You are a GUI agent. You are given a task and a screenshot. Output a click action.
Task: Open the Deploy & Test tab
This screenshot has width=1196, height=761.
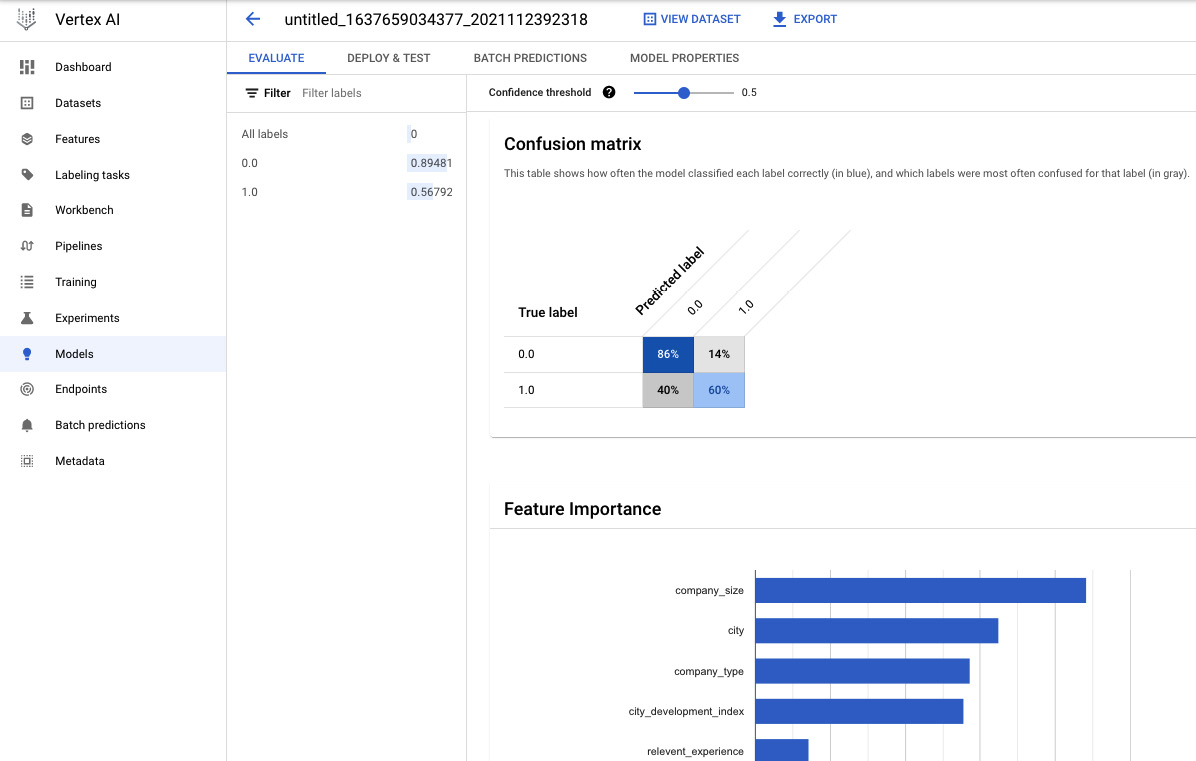point(388,58)
